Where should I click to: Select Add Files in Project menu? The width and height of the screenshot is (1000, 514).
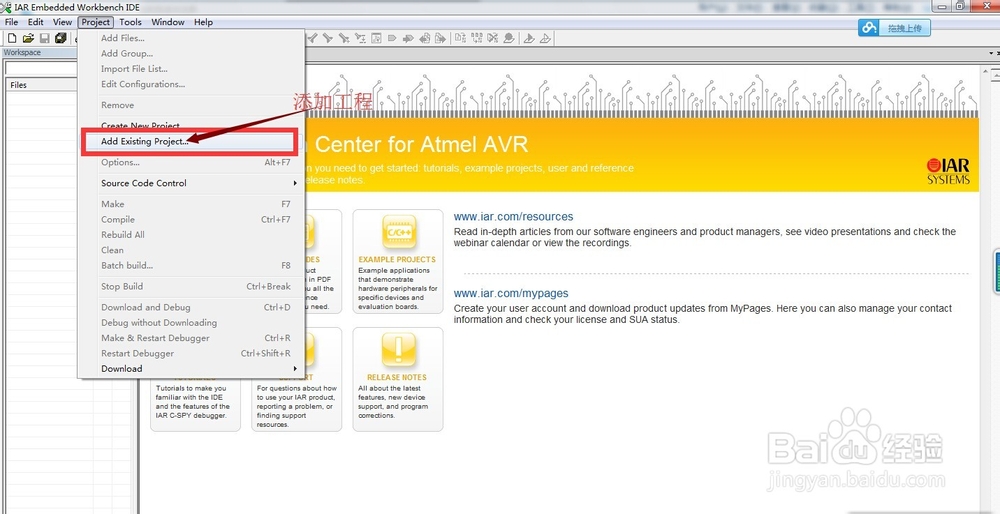[191, 38]
